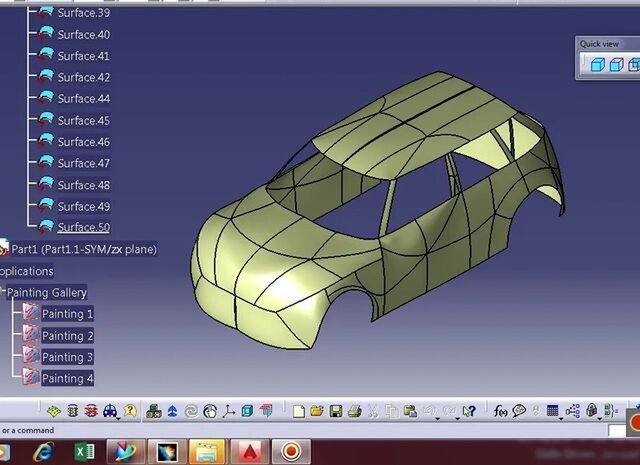
Task: Select Surface.49 in the tree
Action: [84, 206]
